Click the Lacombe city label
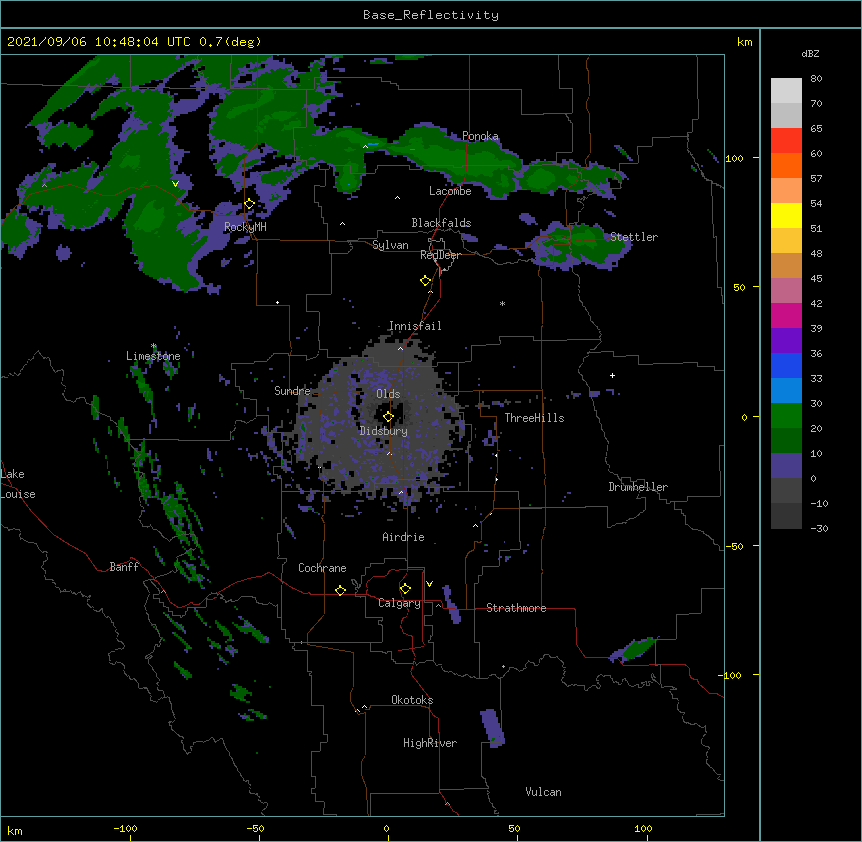Screen dimensions: 862x842 click(450, 191)
